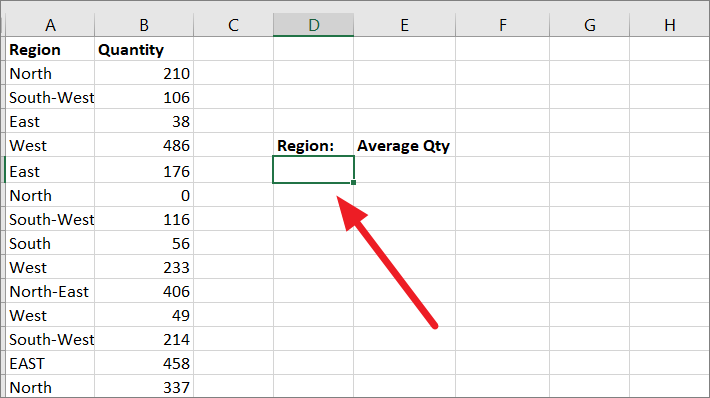Select the North-East region cell
Screen dimensions: 710x398
50,291
